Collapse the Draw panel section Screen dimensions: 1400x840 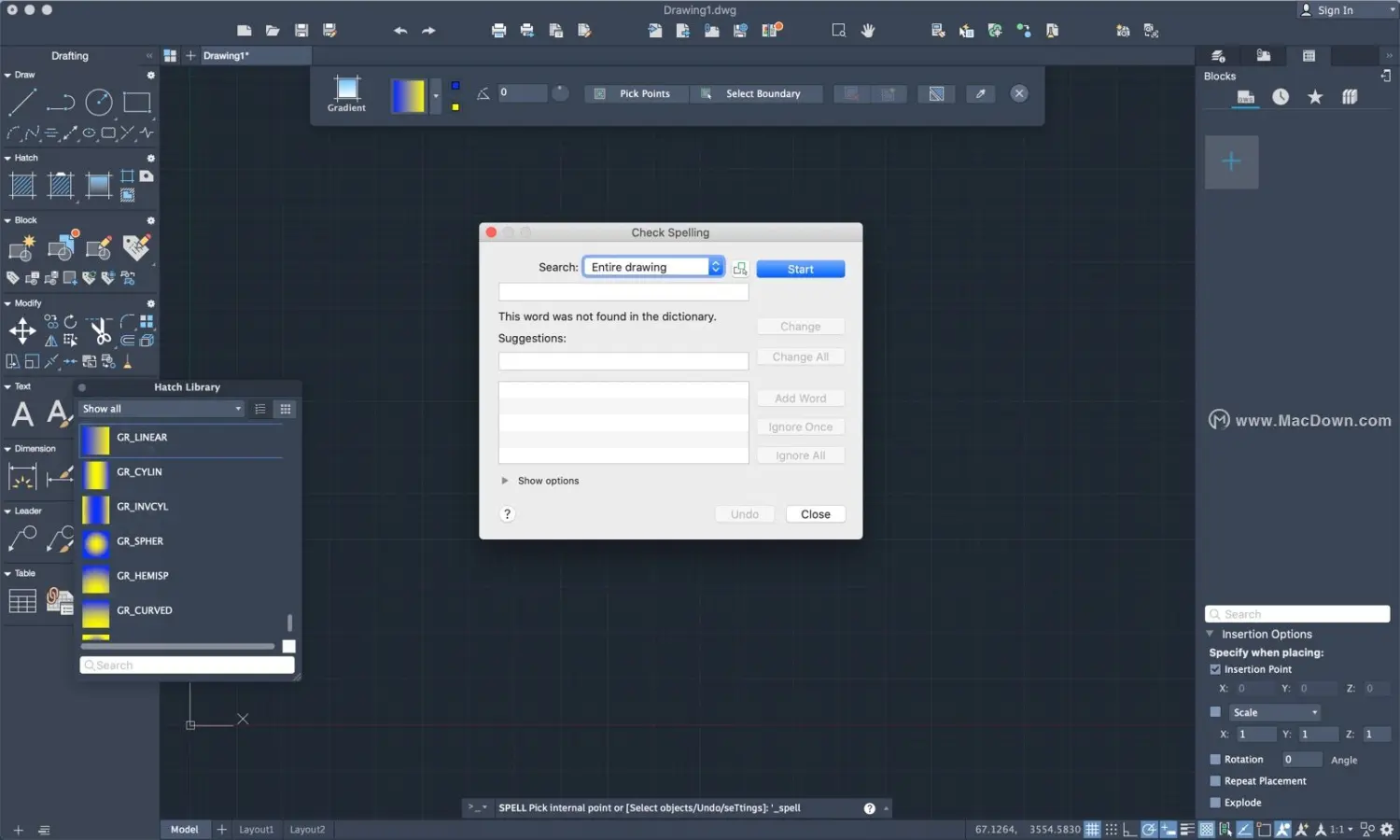click(7, 75)
